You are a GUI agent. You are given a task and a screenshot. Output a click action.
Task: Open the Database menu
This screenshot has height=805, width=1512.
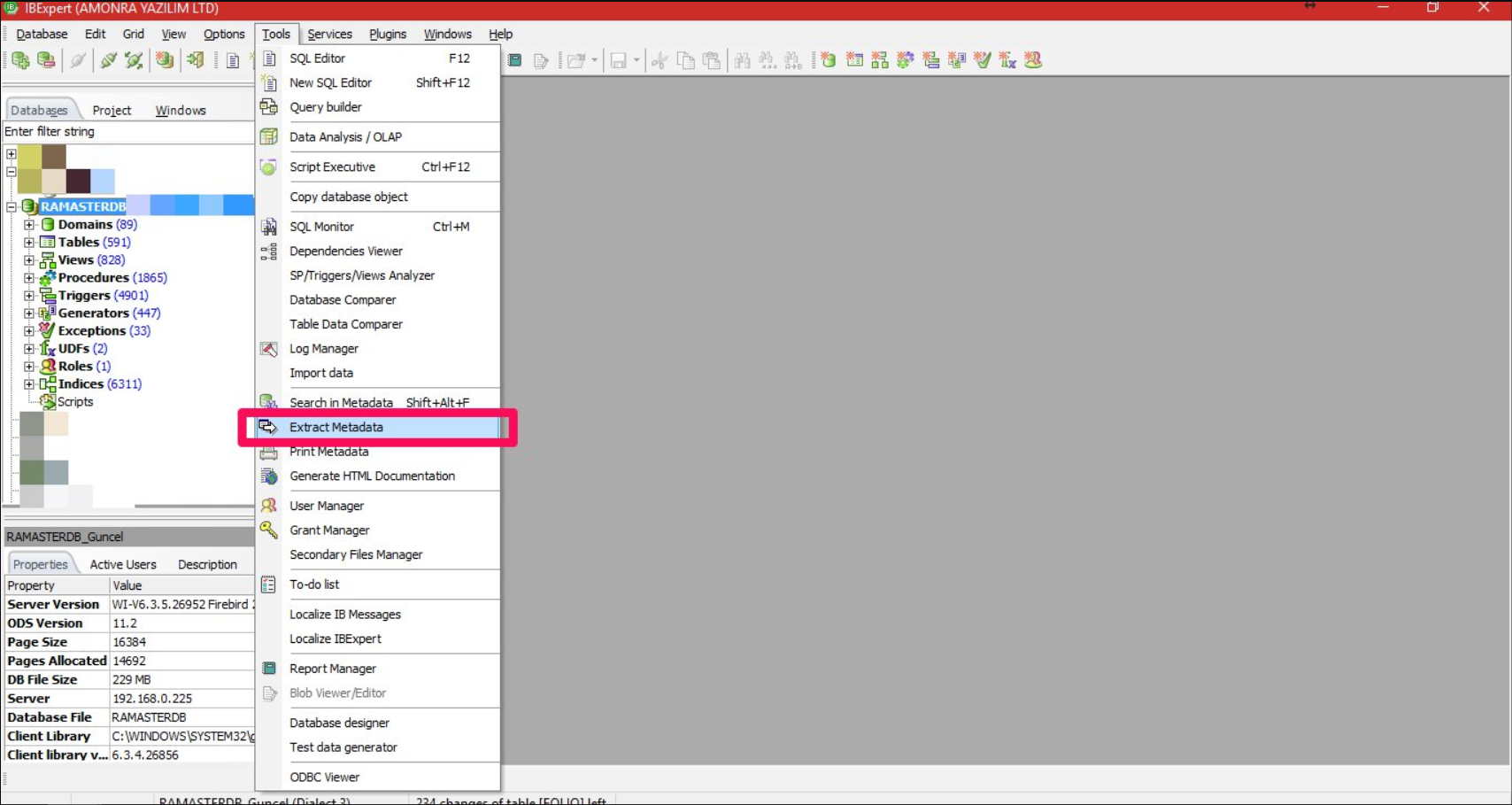coord(42,34)
